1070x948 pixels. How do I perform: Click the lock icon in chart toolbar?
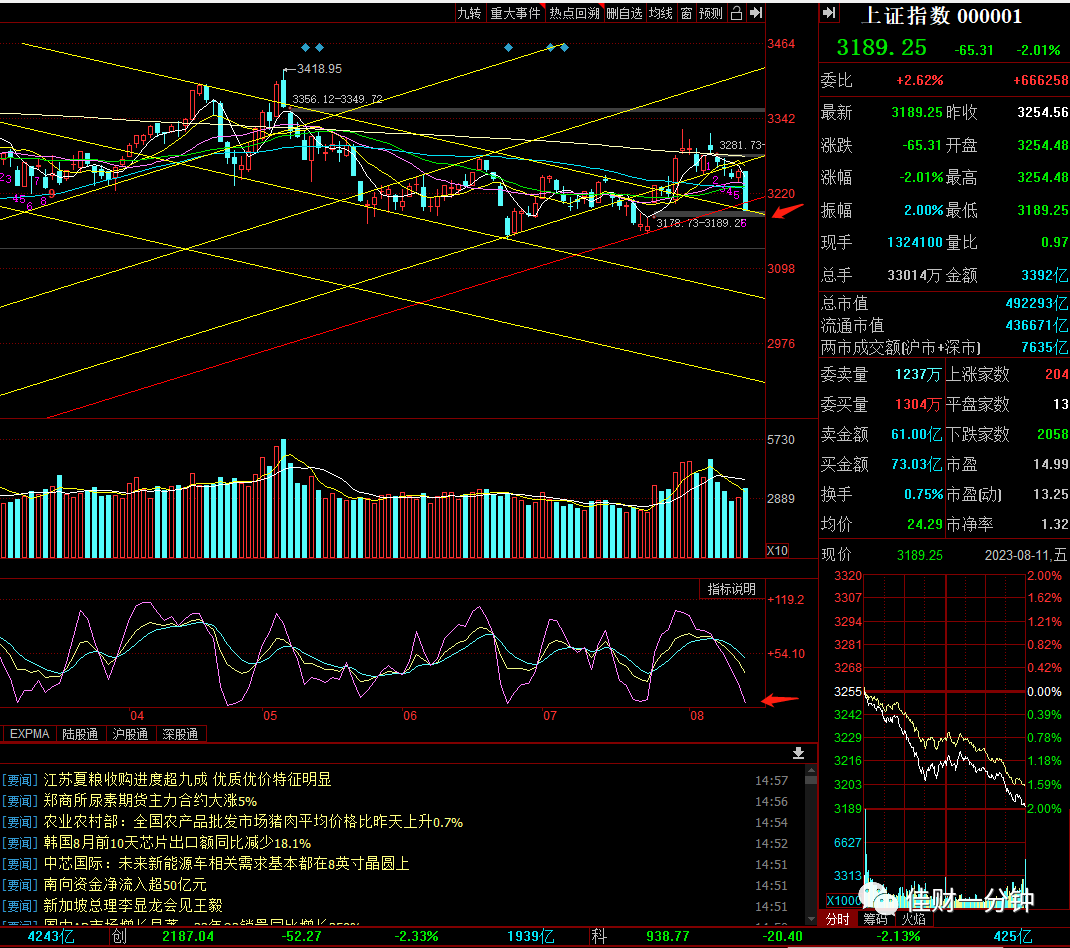736,13
